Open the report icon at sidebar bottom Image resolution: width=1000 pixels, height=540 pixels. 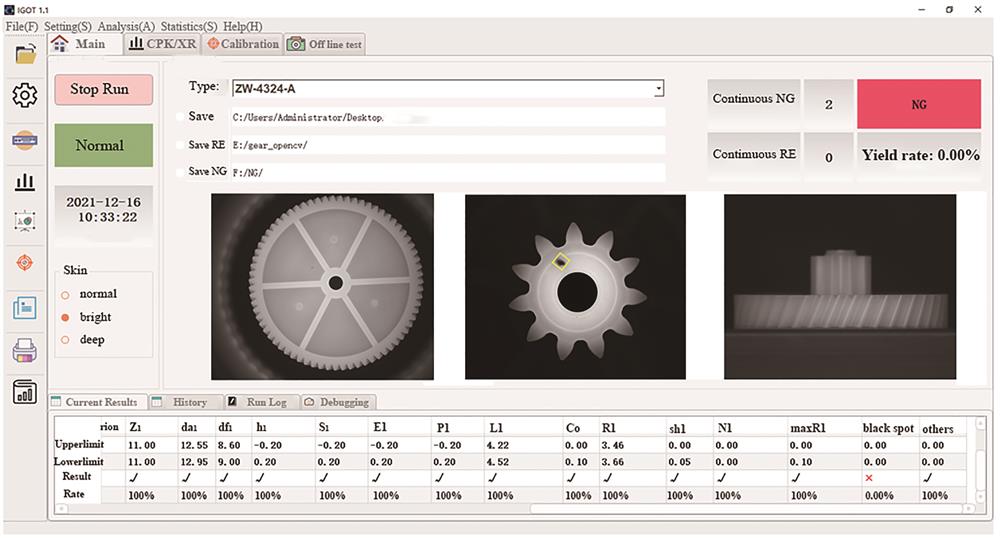pos(25,392)
